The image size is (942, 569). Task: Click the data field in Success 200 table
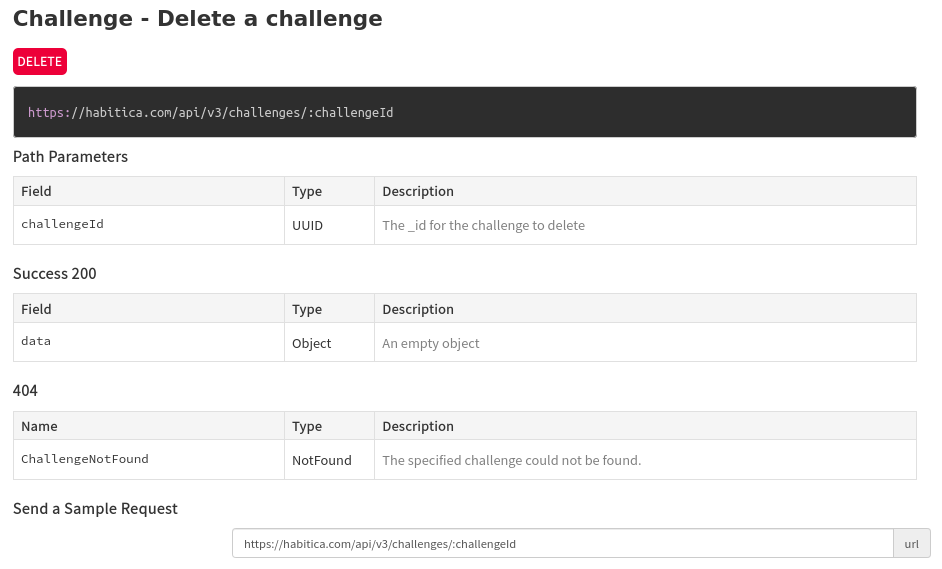36,341
